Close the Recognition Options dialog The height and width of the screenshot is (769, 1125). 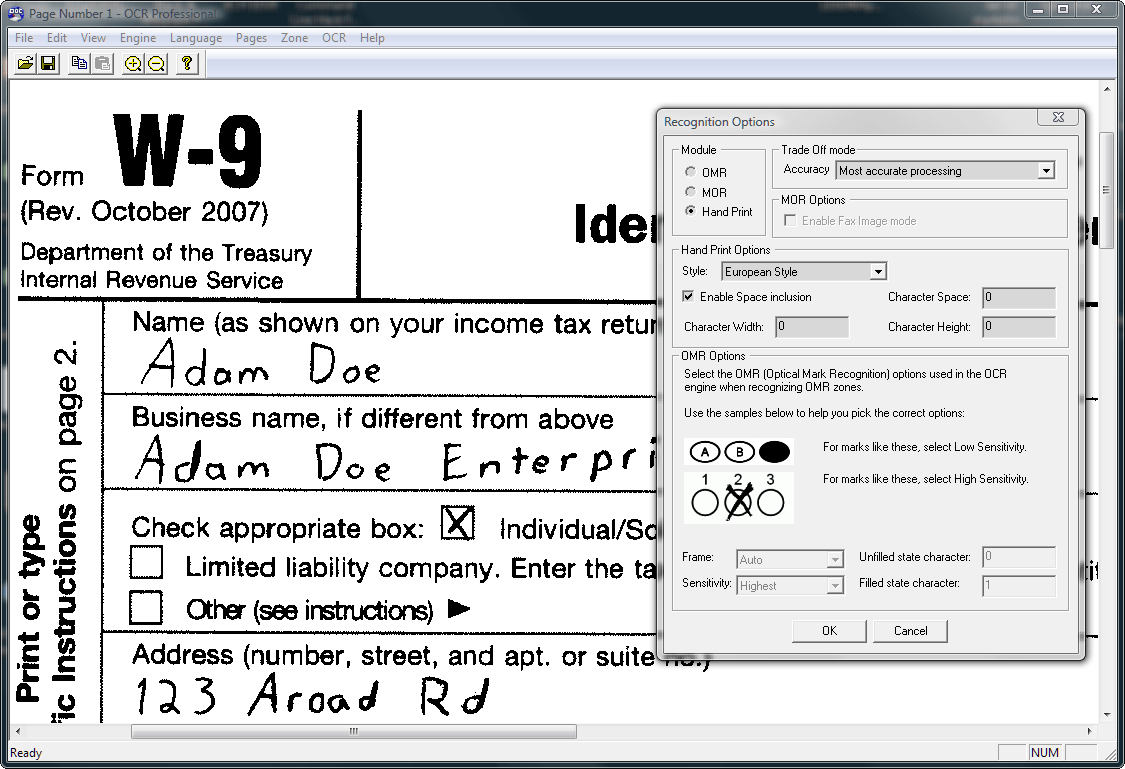coord(1058,118)
